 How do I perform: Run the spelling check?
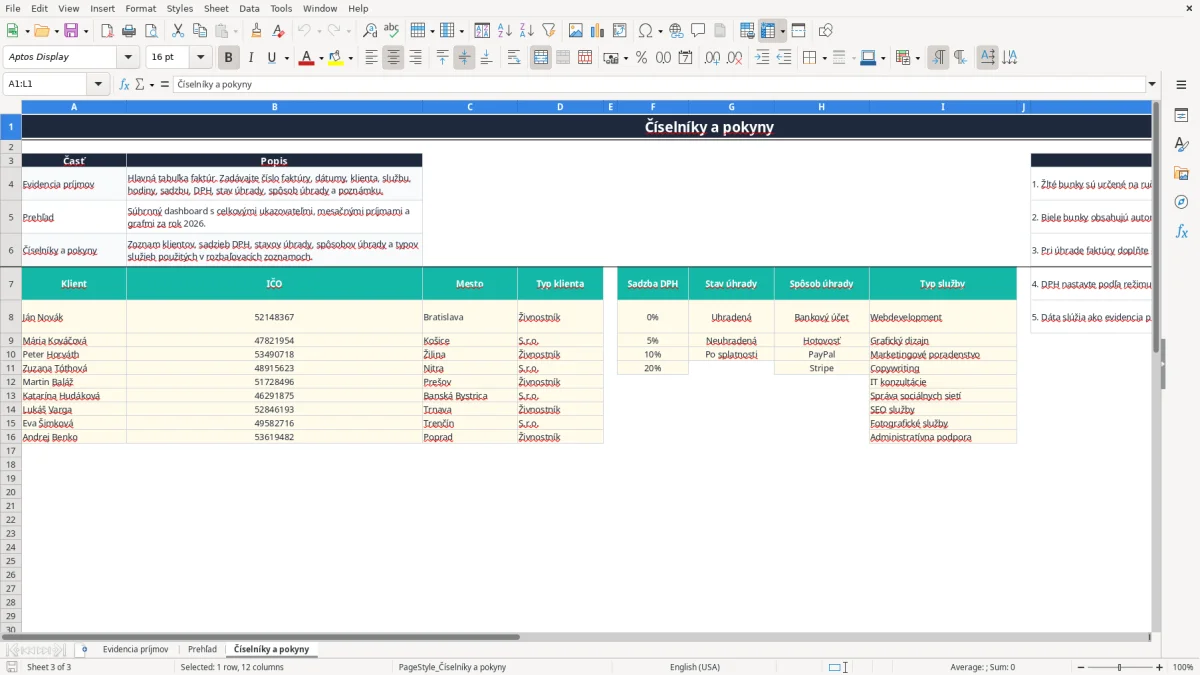pyautogui.click(x=392, y=31)
